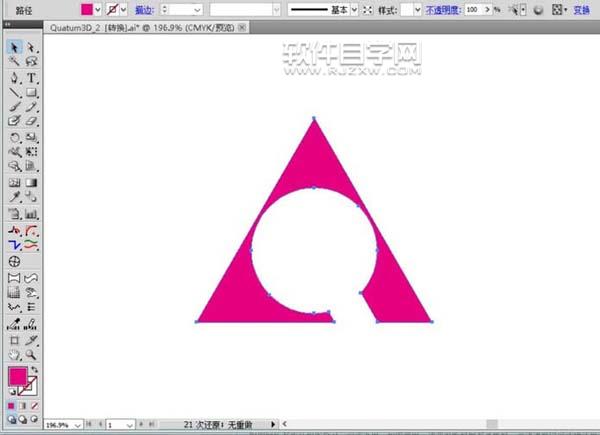Click the 描边 stroke panel link
This screenshot has width=600, height=435.
(144, 10)
